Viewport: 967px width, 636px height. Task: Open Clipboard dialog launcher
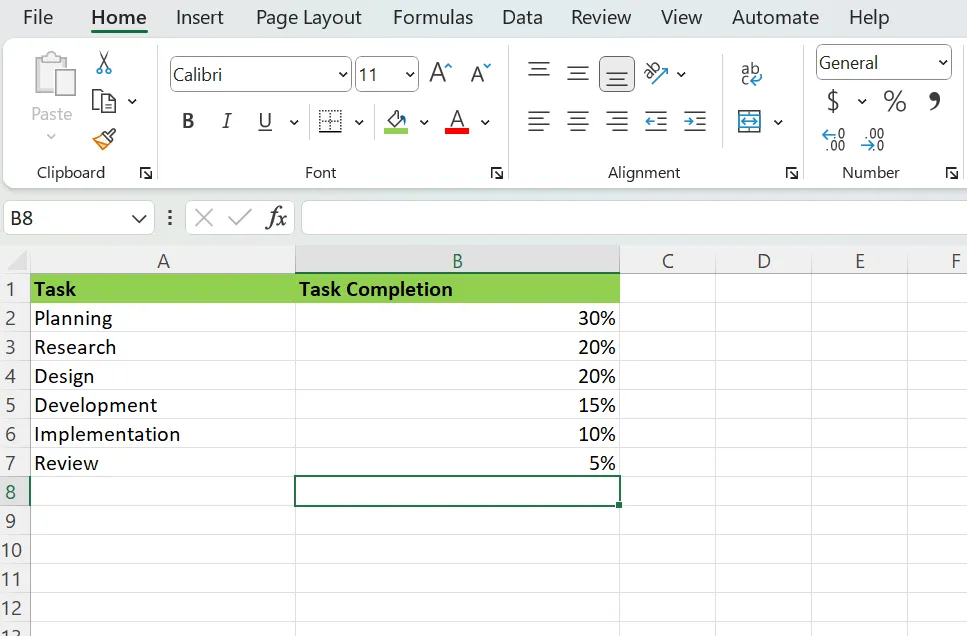point(146,173)
